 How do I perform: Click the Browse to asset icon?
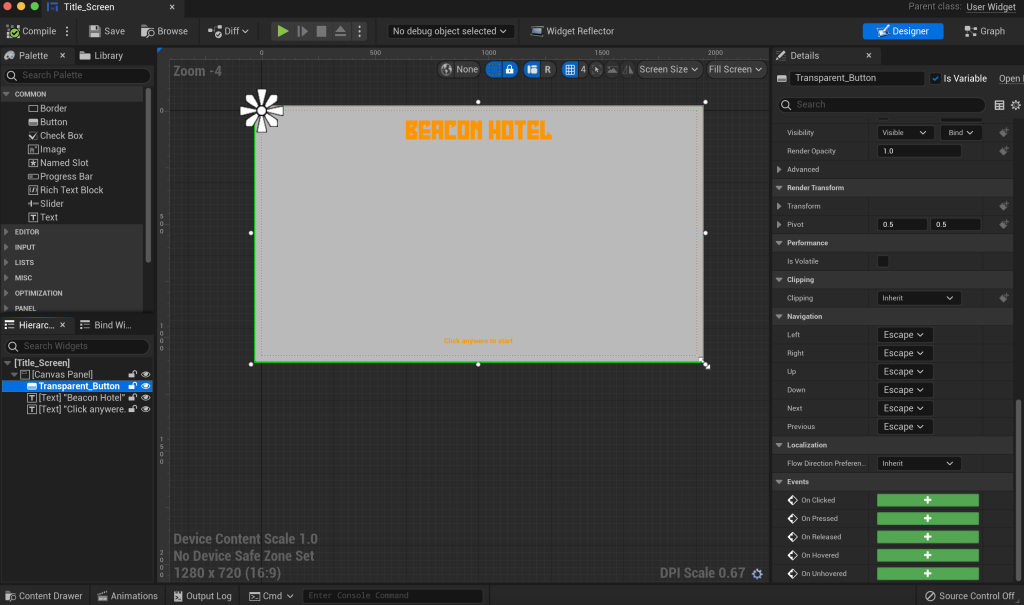(x=148, y=31)
